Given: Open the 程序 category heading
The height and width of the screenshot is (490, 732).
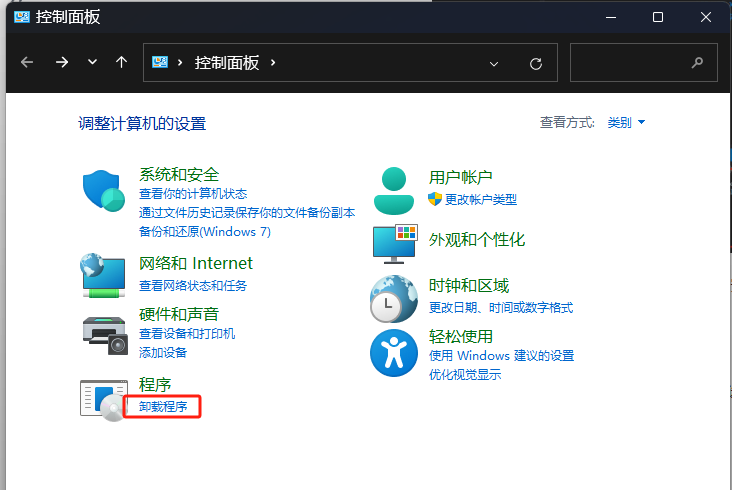Looking at the screenshot, I should (155, 385).
